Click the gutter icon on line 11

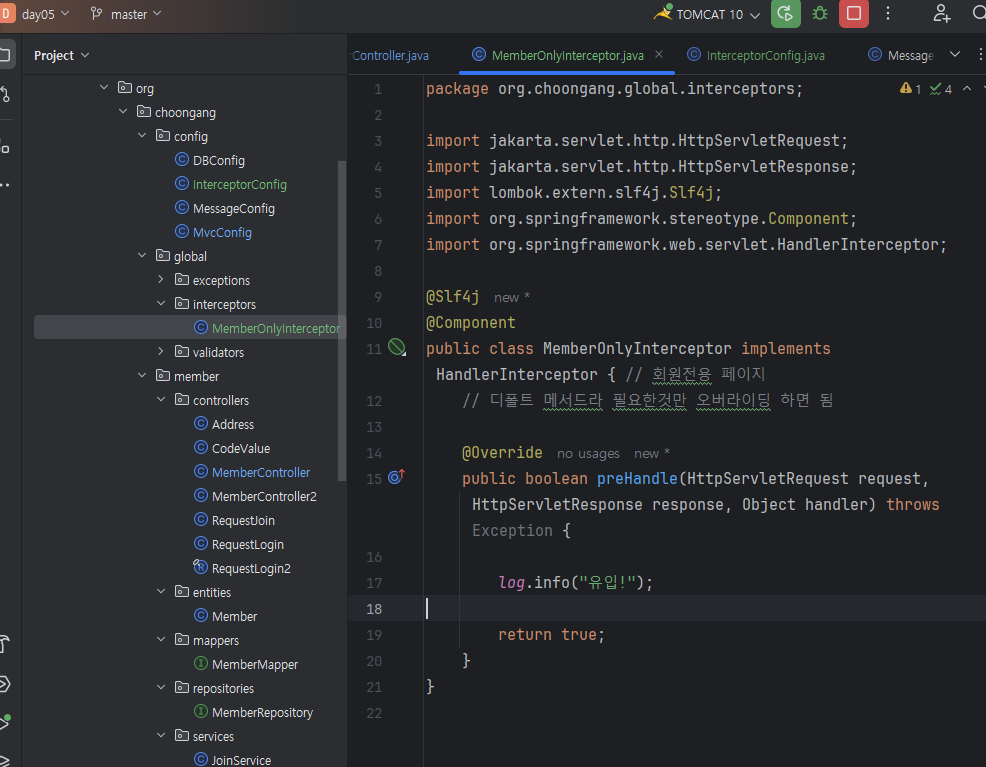pos(397,347)
